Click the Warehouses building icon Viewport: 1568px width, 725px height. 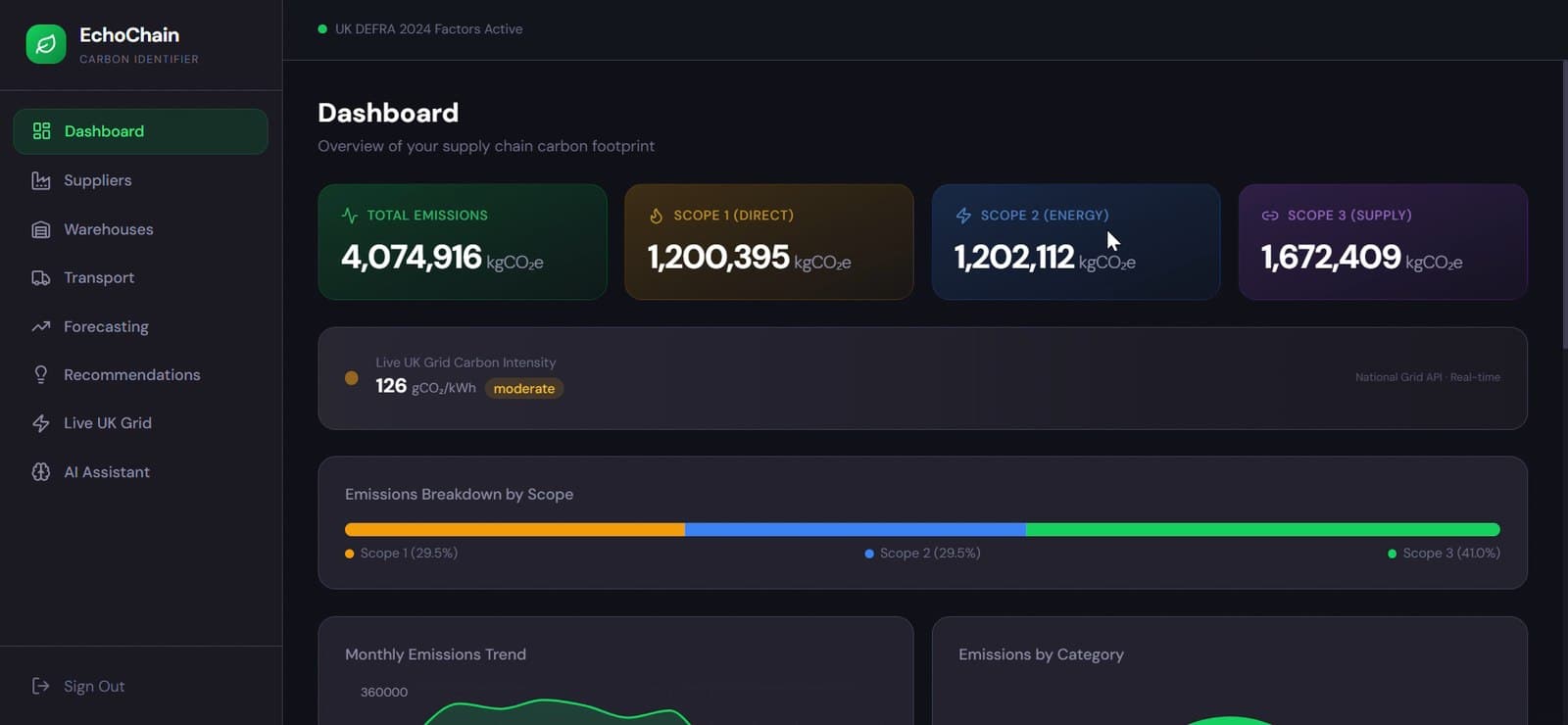[41, 229]
